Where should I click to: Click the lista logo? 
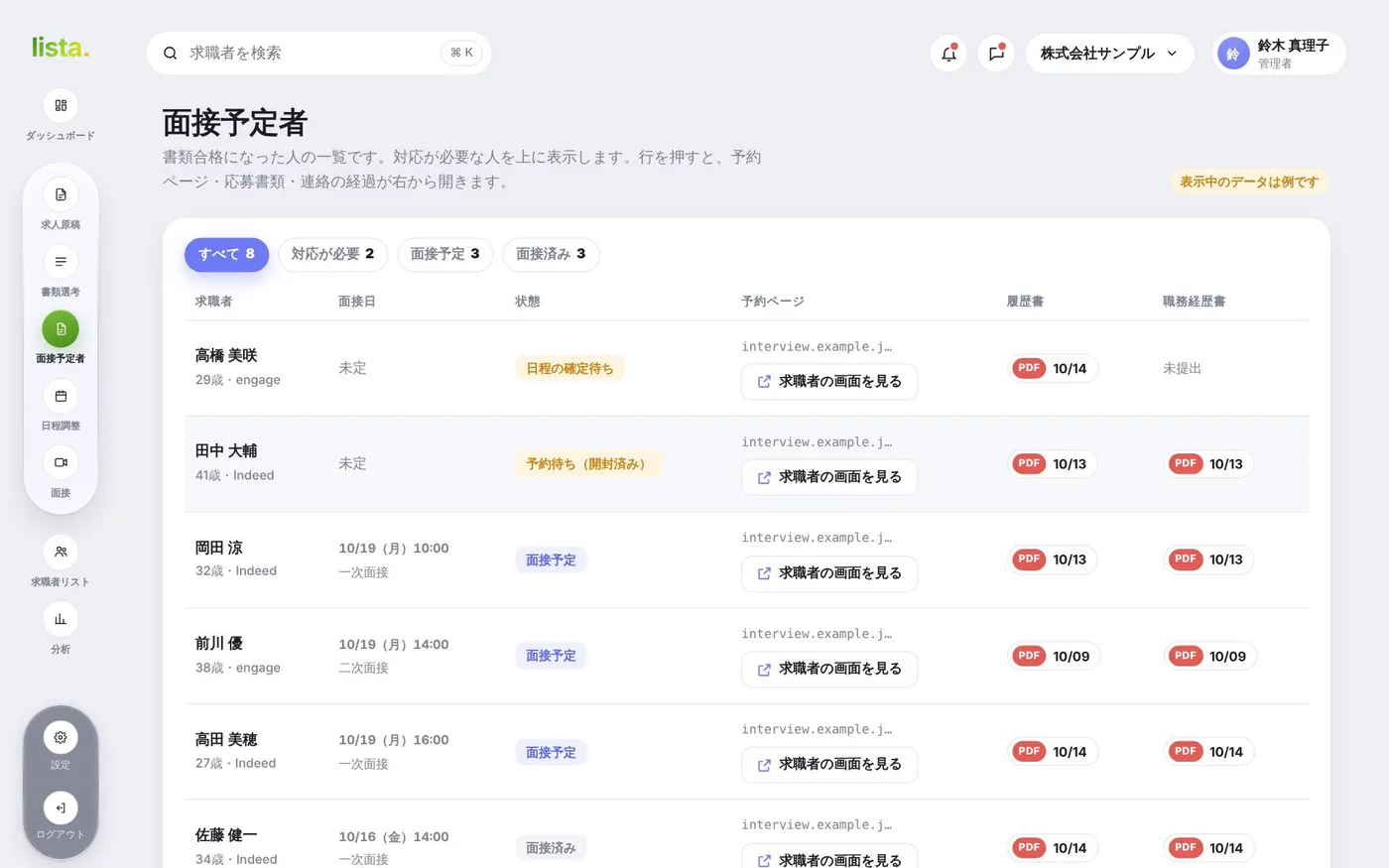60,47
